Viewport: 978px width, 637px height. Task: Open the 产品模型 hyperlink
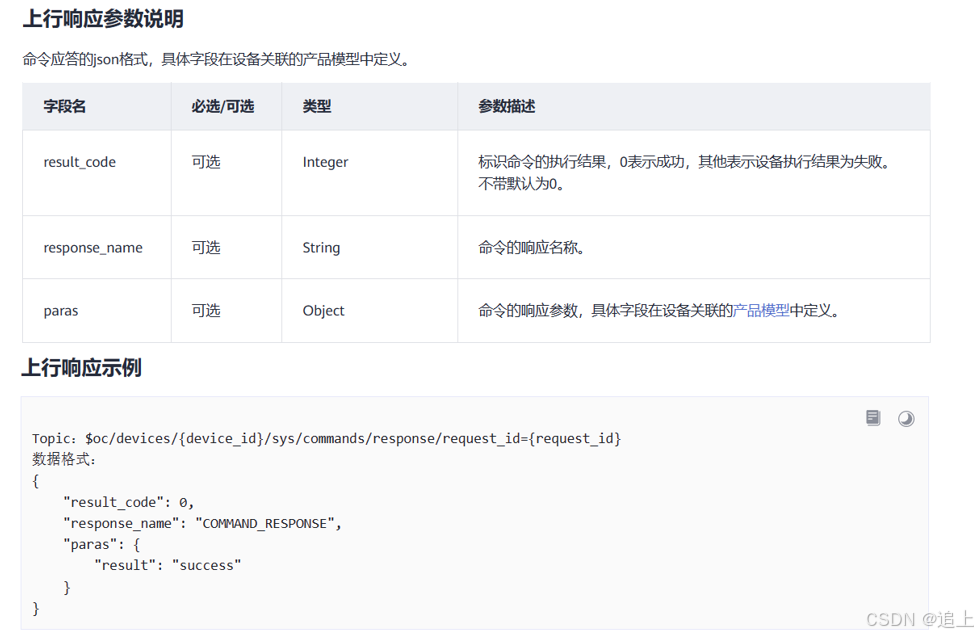761,310
